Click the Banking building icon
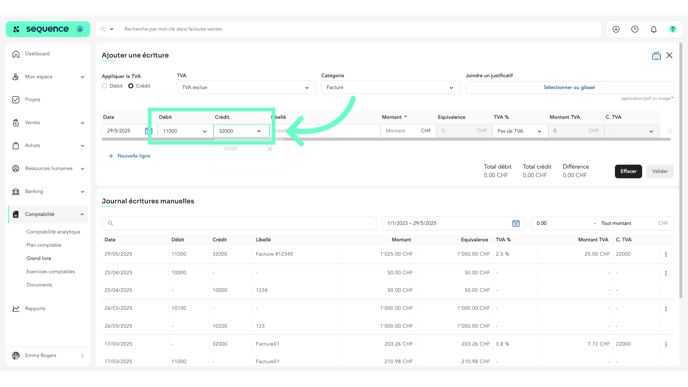 pyautogui.click(x=16, y=191)
